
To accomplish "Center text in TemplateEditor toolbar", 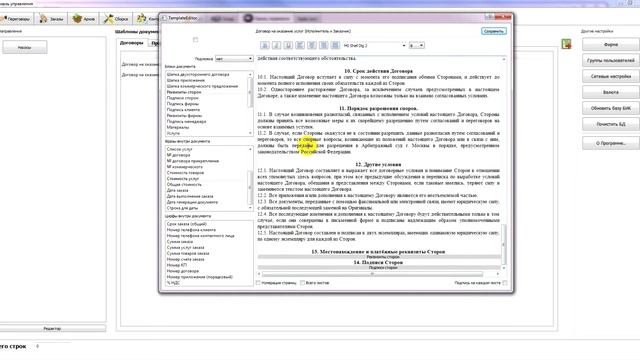I will (x=312, y=45).
